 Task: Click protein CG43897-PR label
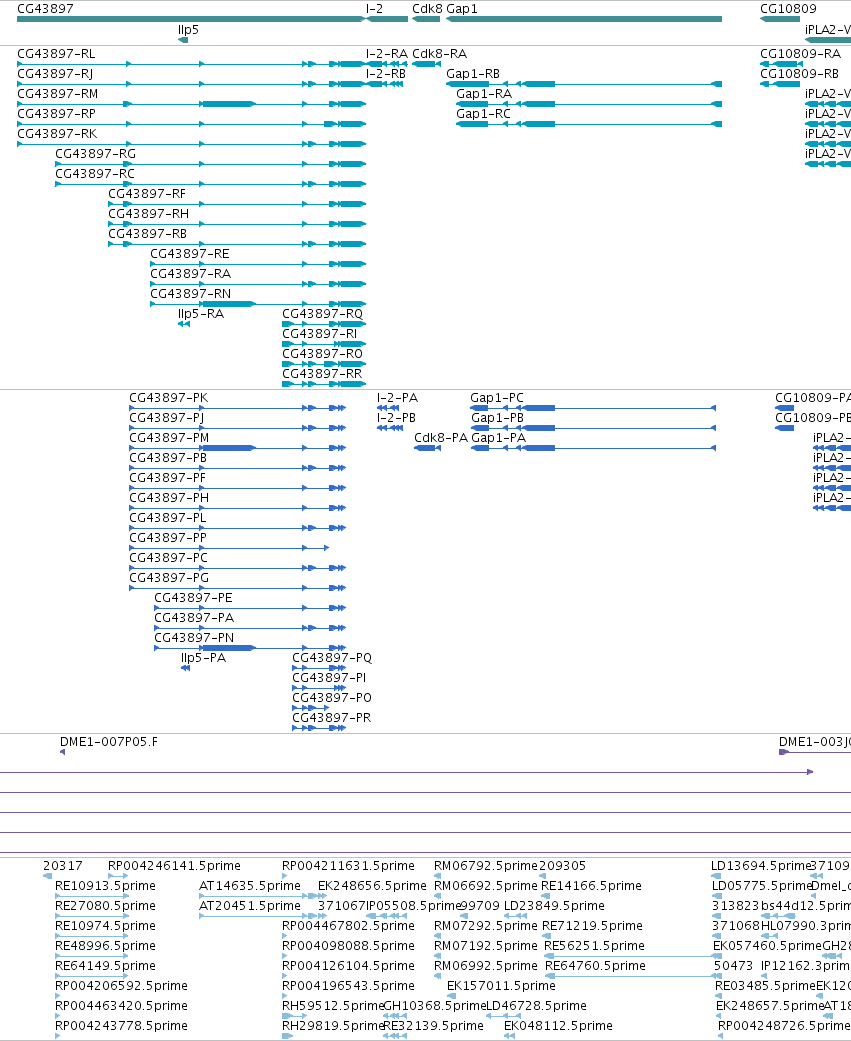point(332,716)
